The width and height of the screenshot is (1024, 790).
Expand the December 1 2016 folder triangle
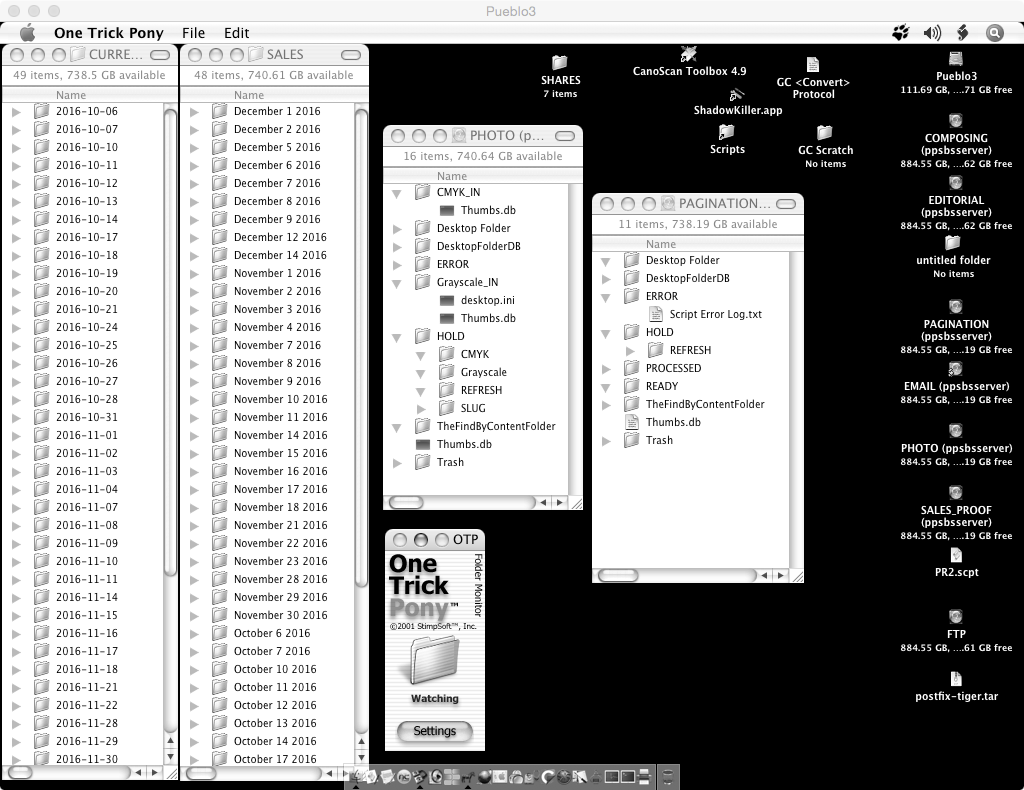(x=194, y=112)
